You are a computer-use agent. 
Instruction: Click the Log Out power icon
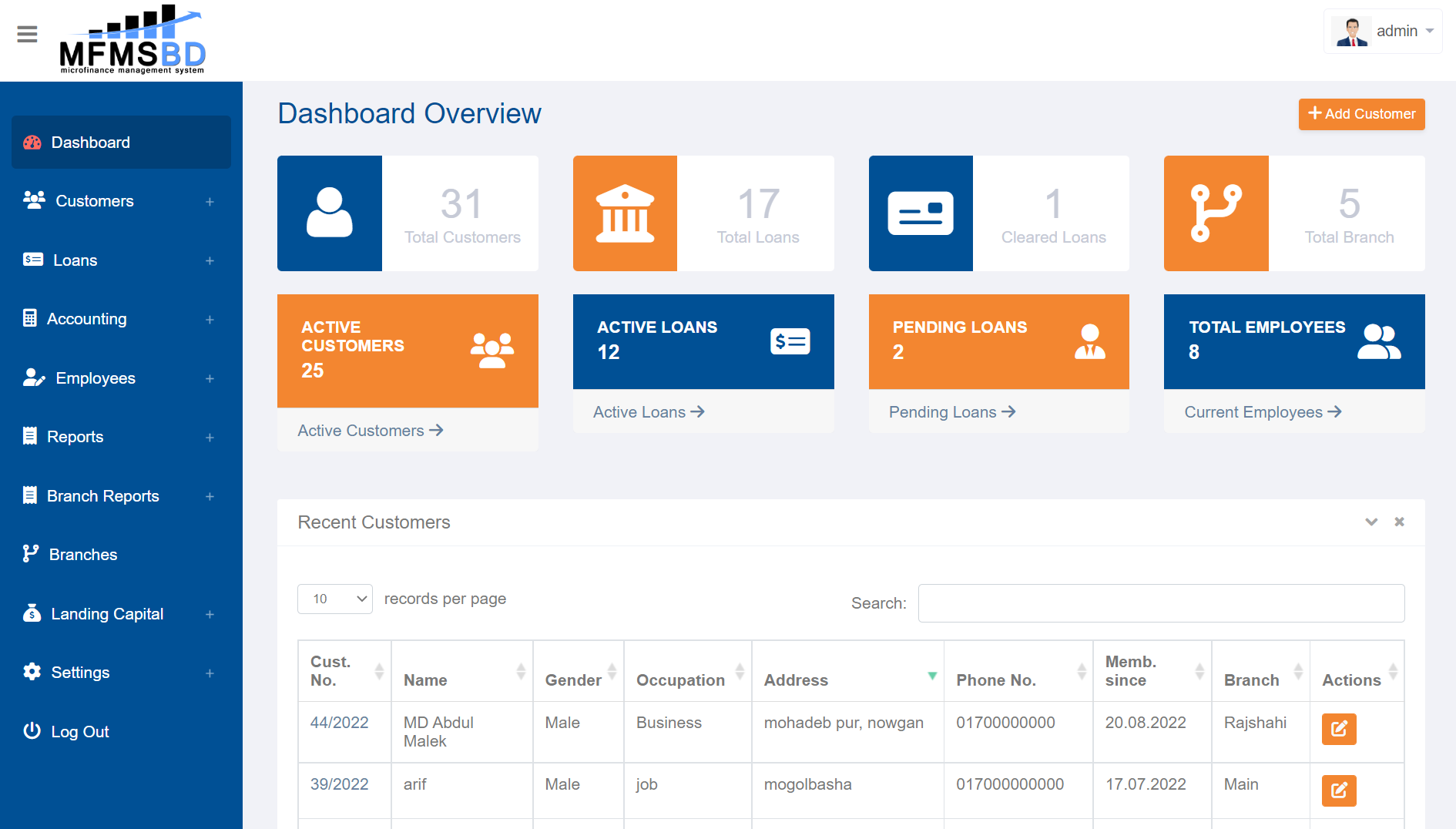coord(32,730)
